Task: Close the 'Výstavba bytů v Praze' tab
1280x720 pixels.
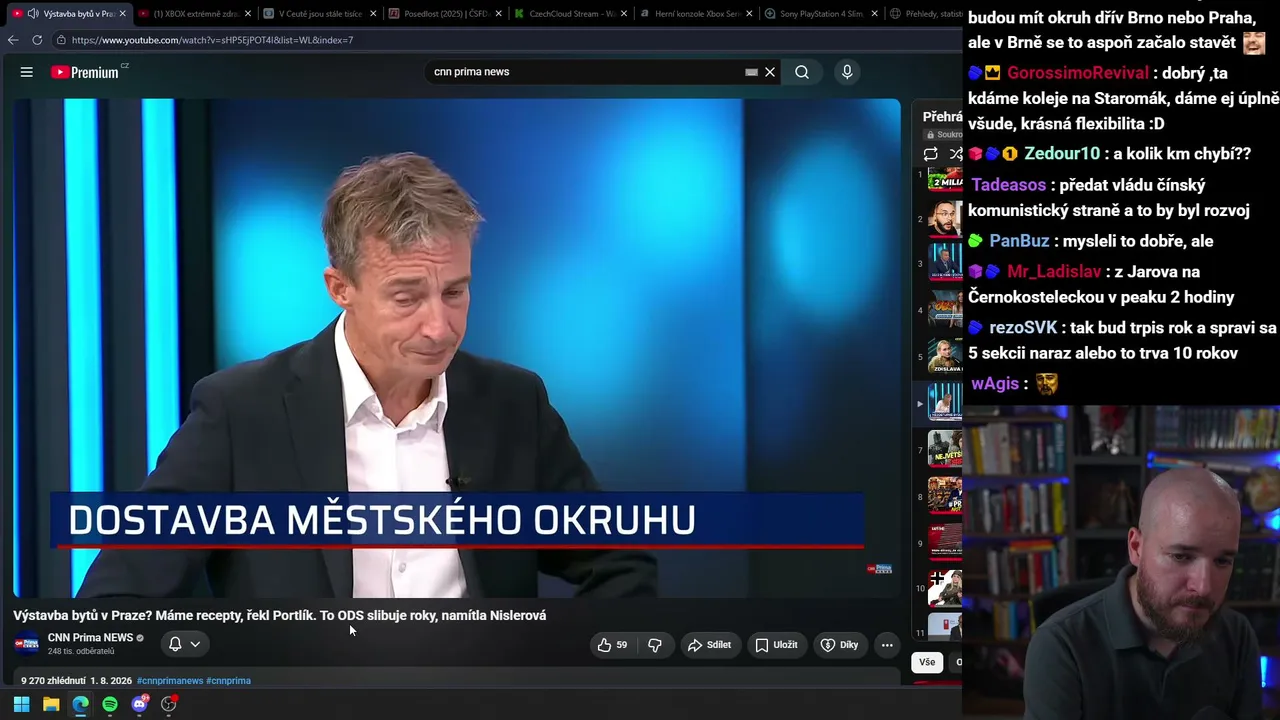Action: pyautogui.click(x=122, y=14)
